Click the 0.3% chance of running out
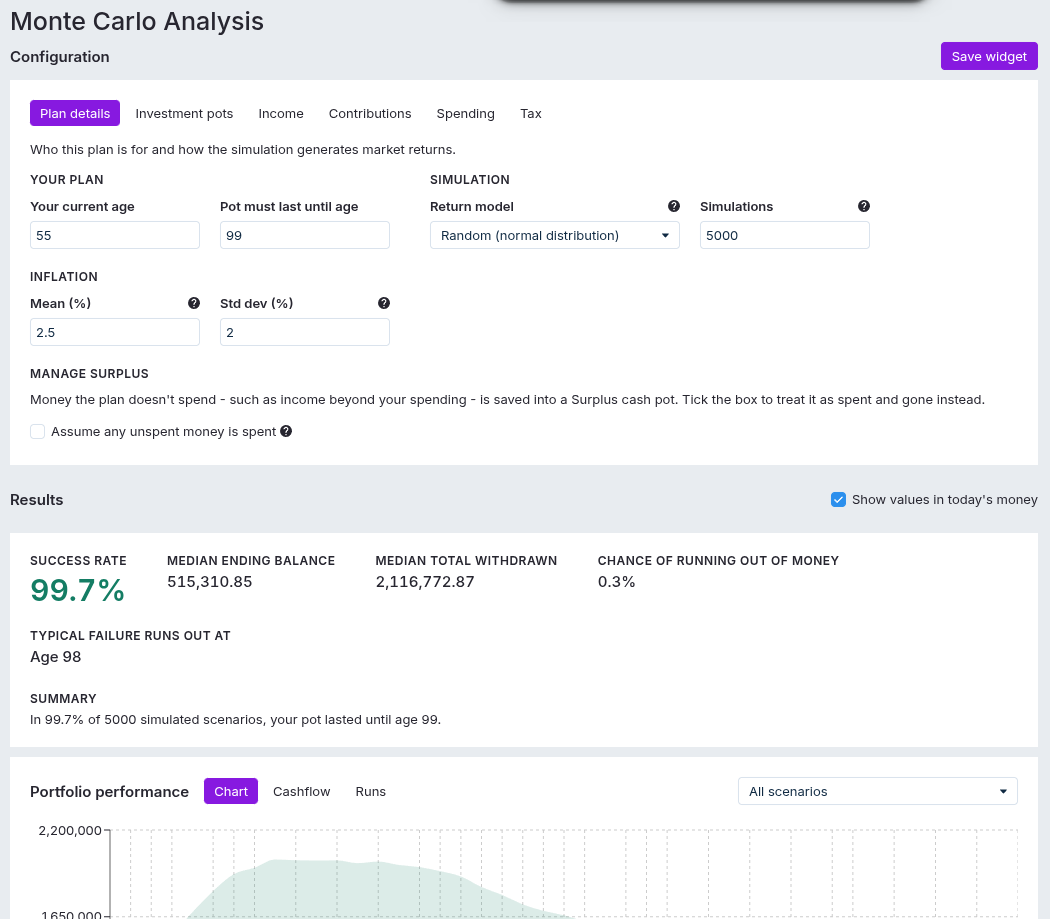 coord(616,581)
